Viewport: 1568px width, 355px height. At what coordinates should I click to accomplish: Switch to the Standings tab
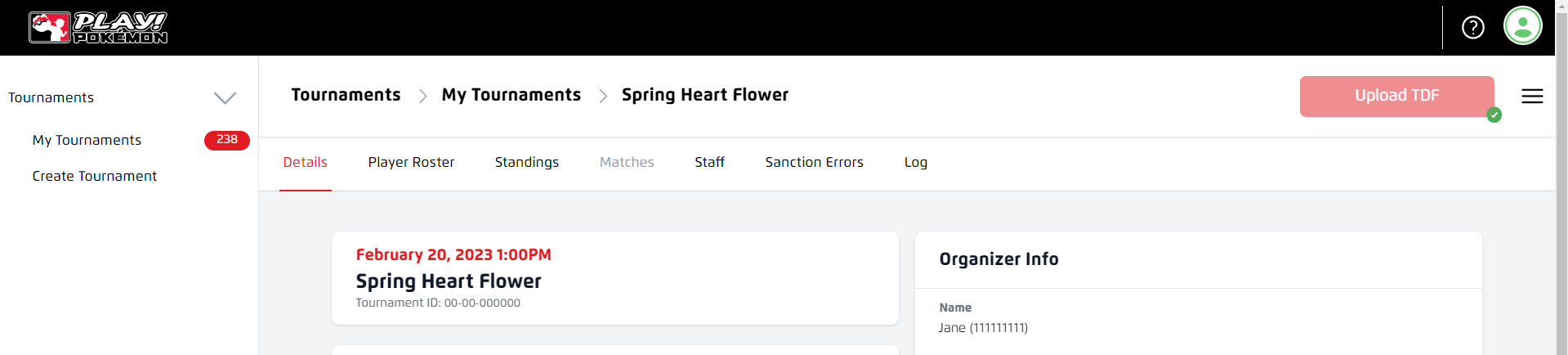pyautogui.click(x=526, y=162)
